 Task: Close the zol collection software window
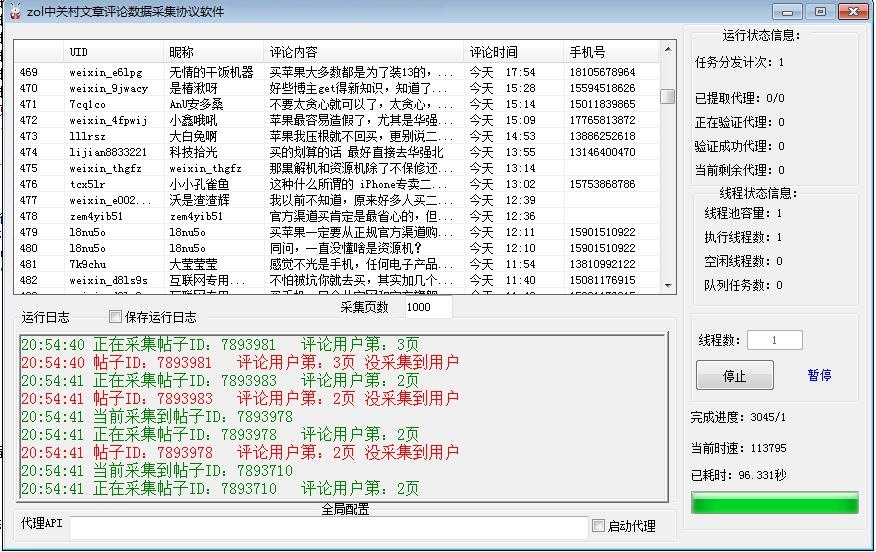tap(851, 11)
